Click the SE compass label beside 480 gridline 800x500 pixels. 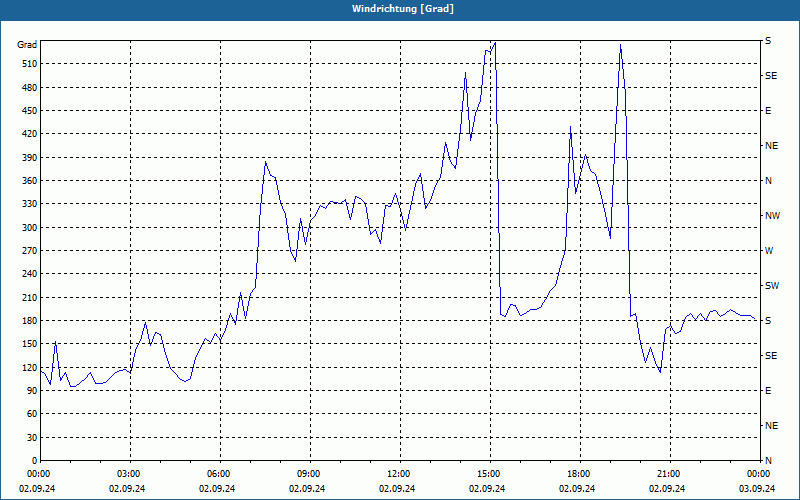pyautogui.click(x=771, y=76)
